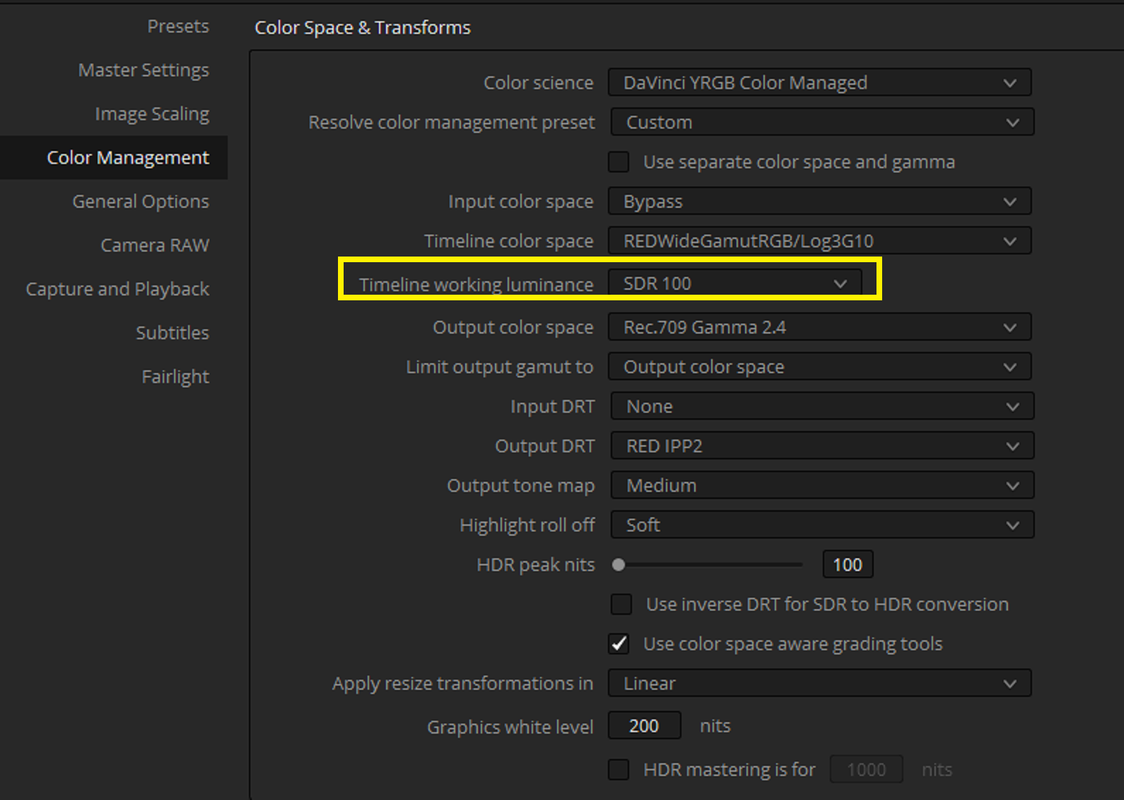Open the Timeline color space dropdown
1124x800 pixels.
[x=819, y=241]
